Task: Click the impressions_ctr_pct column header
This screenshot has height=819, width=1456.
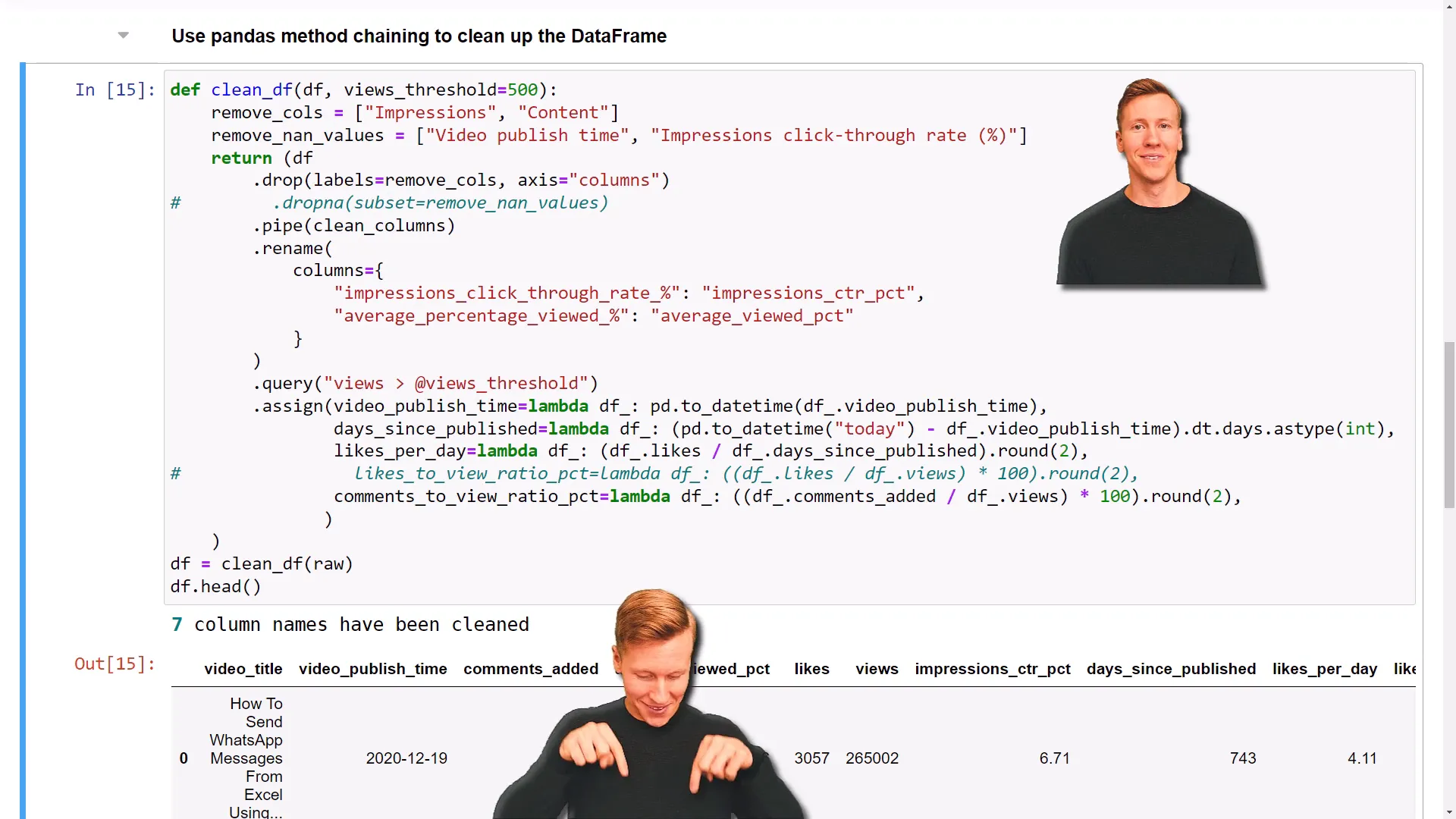Action: pos(993,669)
